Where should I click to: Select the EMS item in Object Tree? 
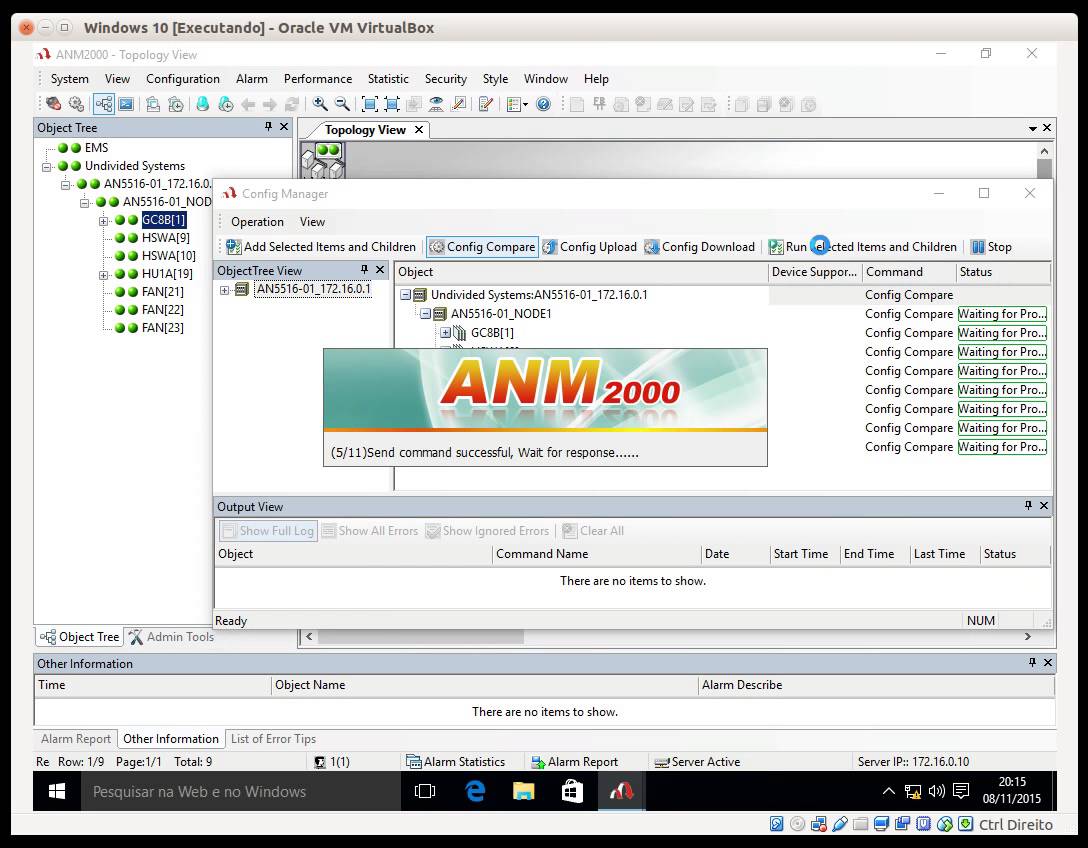point(96,148)
